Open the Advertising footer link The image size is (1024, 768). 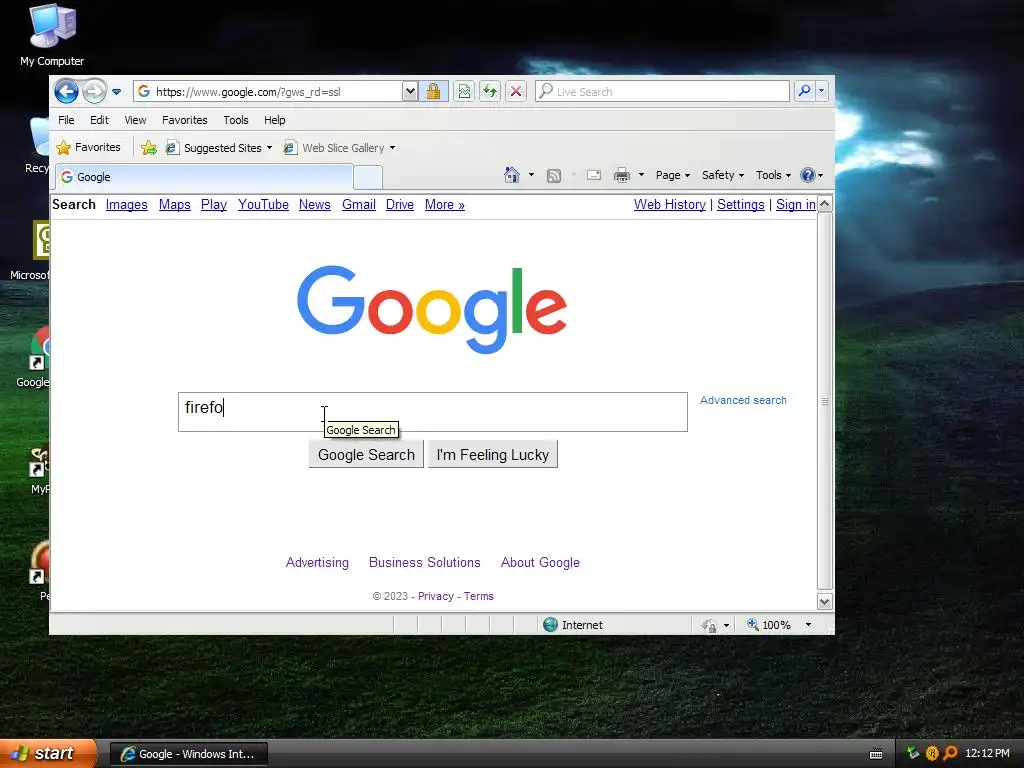point(317,562)
